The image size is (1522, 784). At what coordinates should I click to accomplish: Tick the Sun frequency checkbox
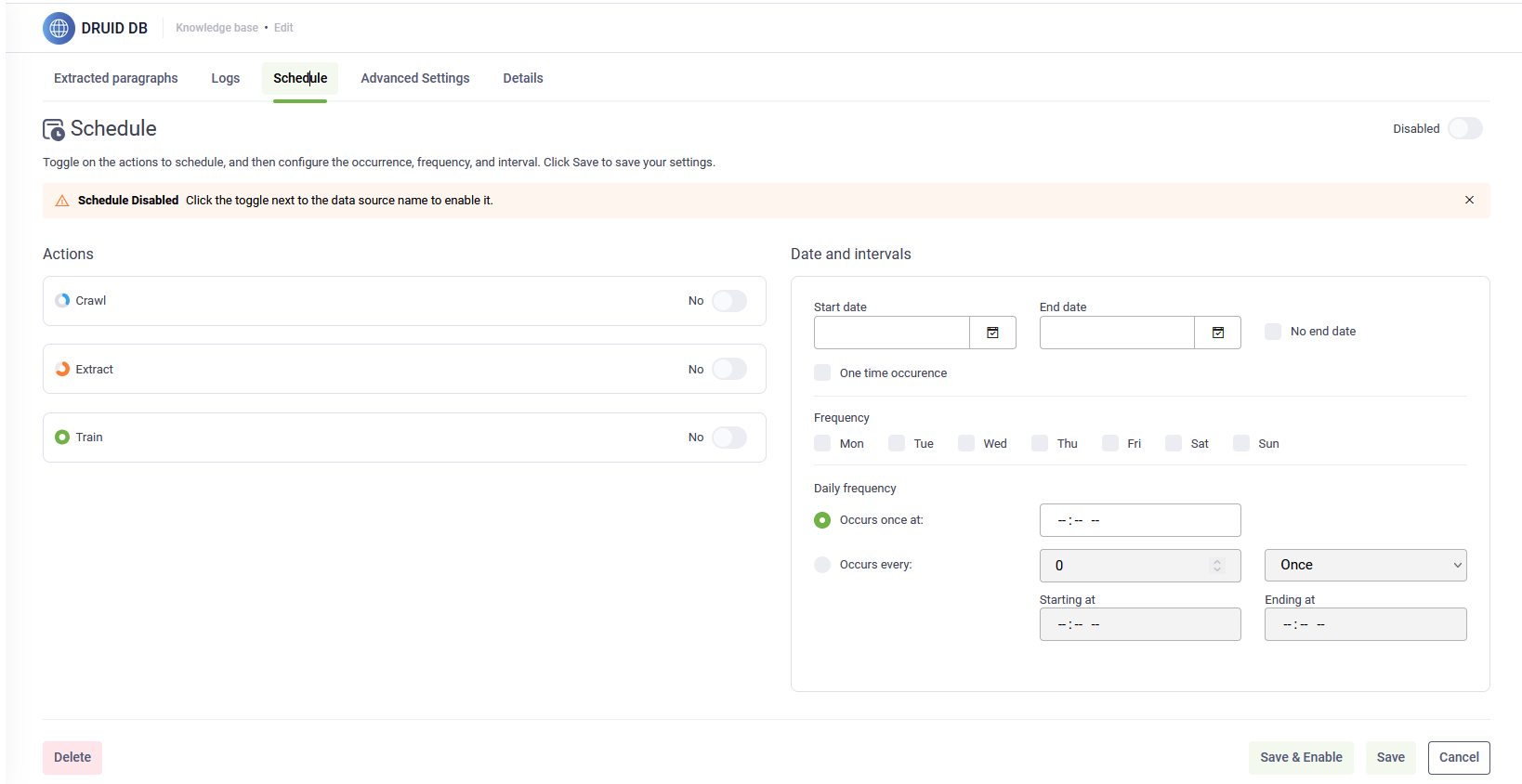pyautogui.click(x=1241, y=443)
